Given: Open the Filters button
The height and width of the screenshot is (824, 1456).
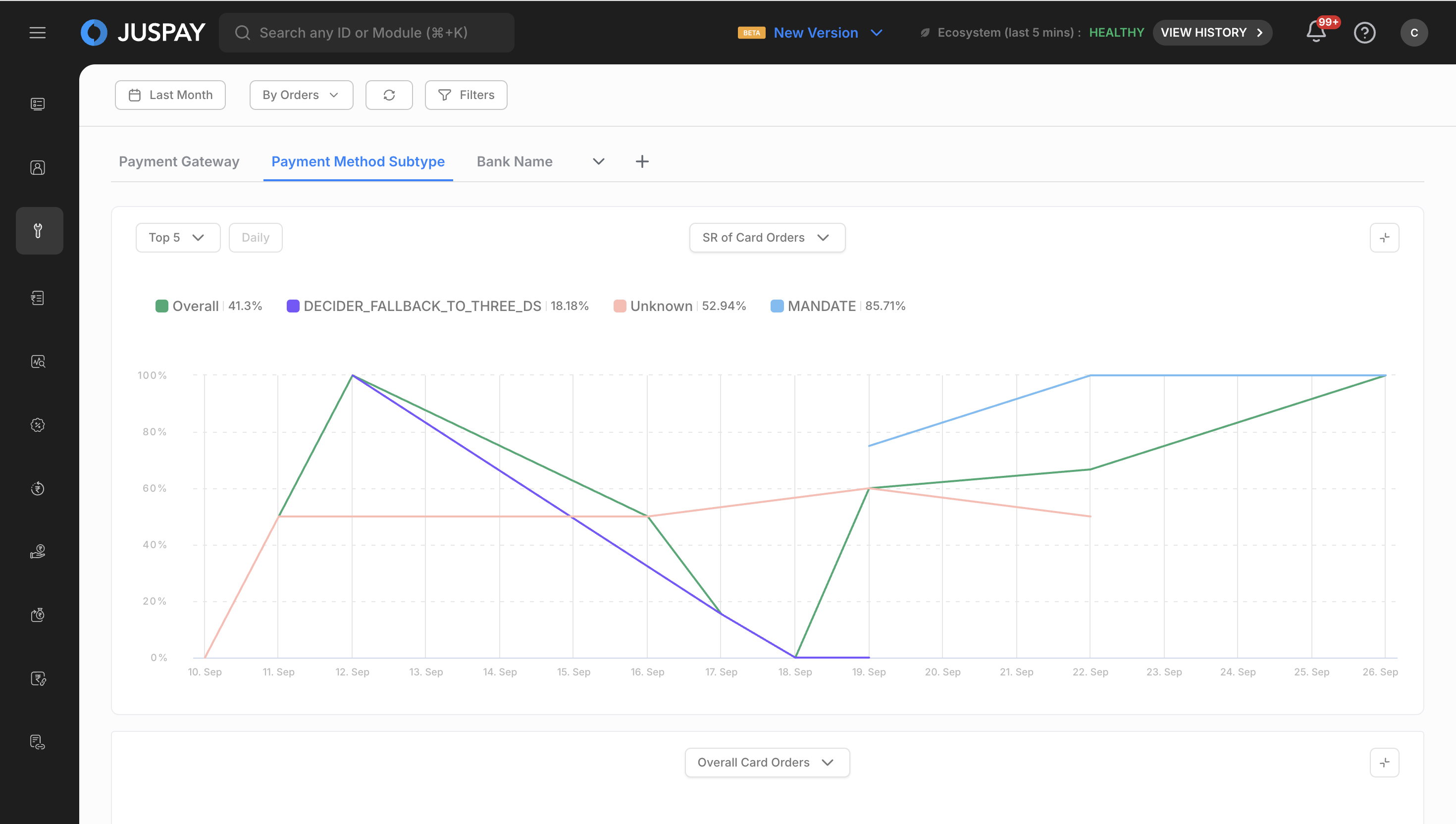Looking at the screenshot, I should (x=466, y=95).
